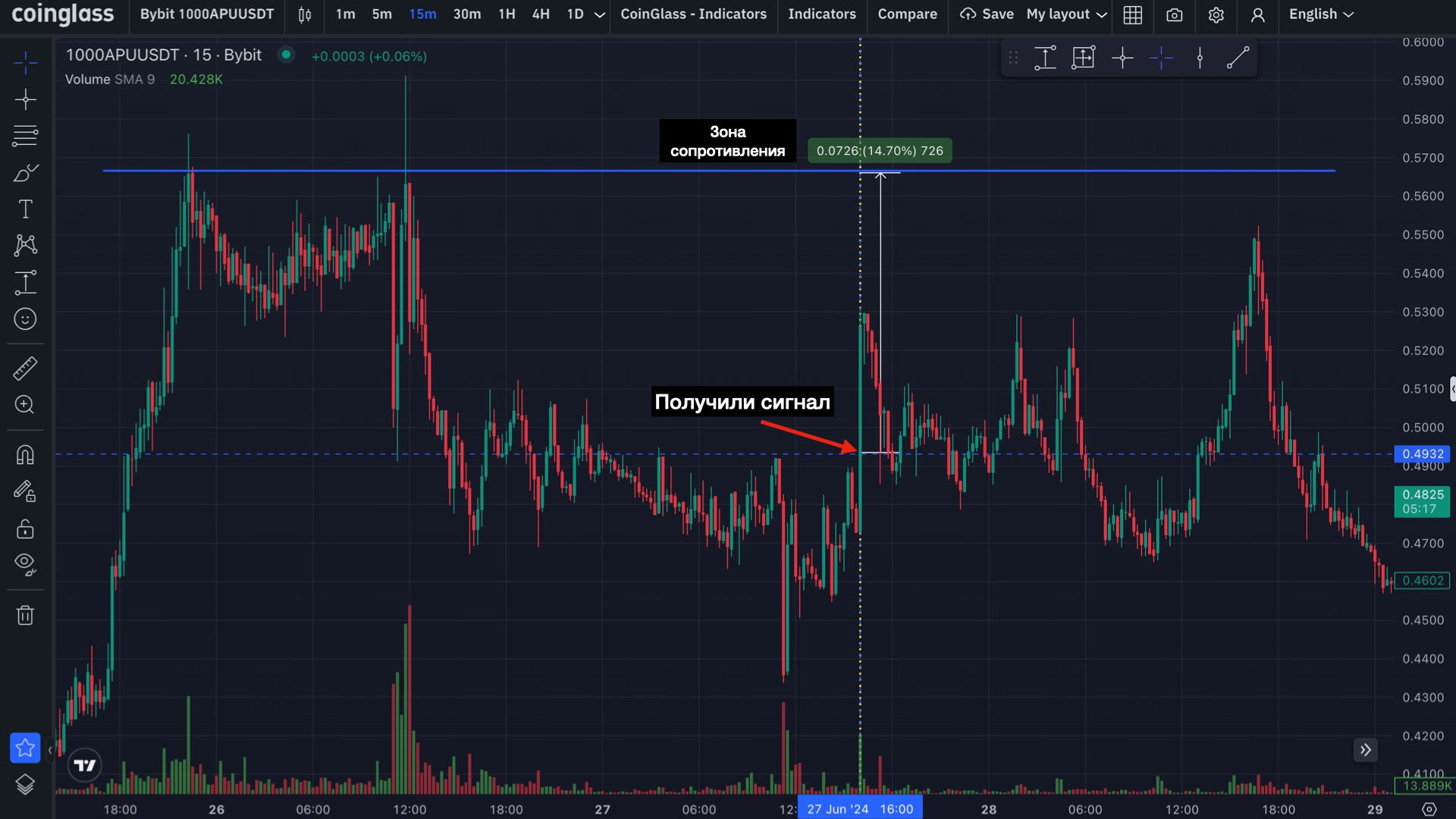Take a snapshot with camera icon
Screen dimensions: 1456x819
pyautogui.click(x=1174, y=14)
